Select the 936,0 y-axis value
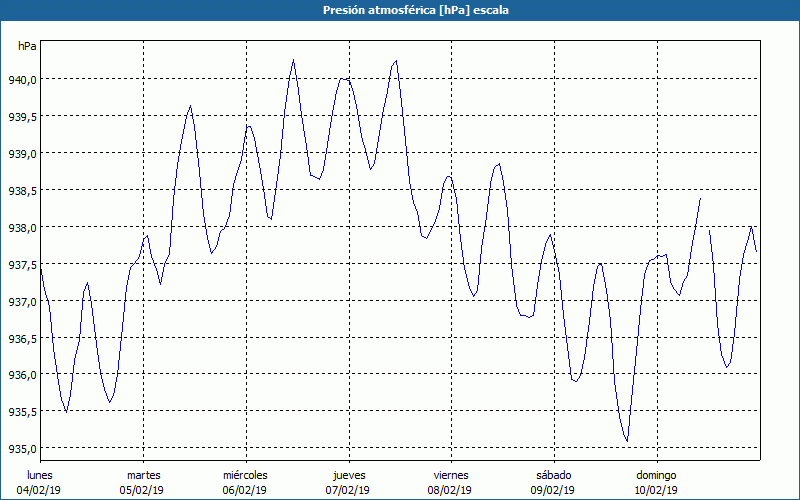This screenshot has width=800, height=500. (x=22, y=374)
